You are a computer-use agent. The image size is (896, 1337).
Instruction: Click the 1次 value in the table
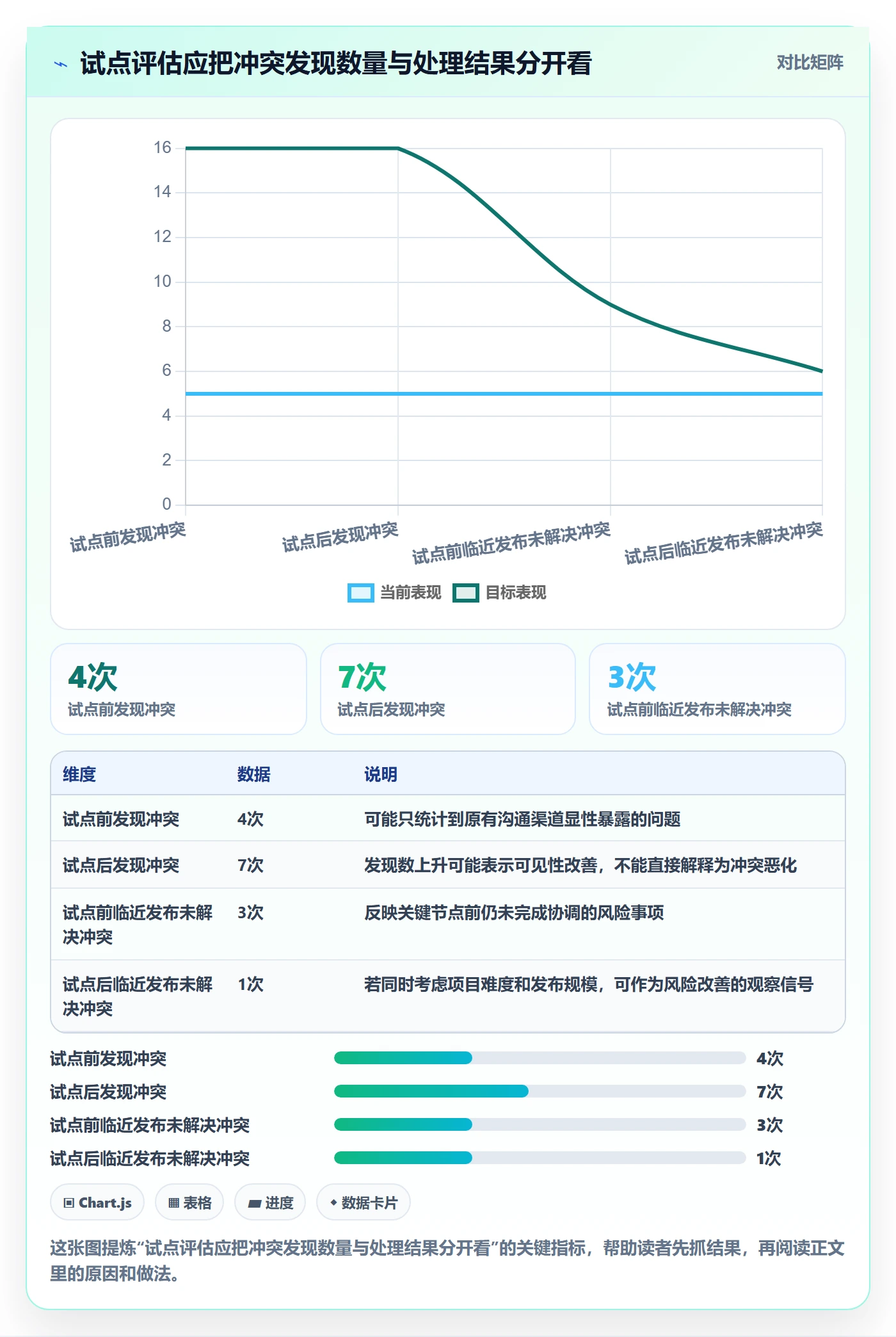[x=250, y=984]
